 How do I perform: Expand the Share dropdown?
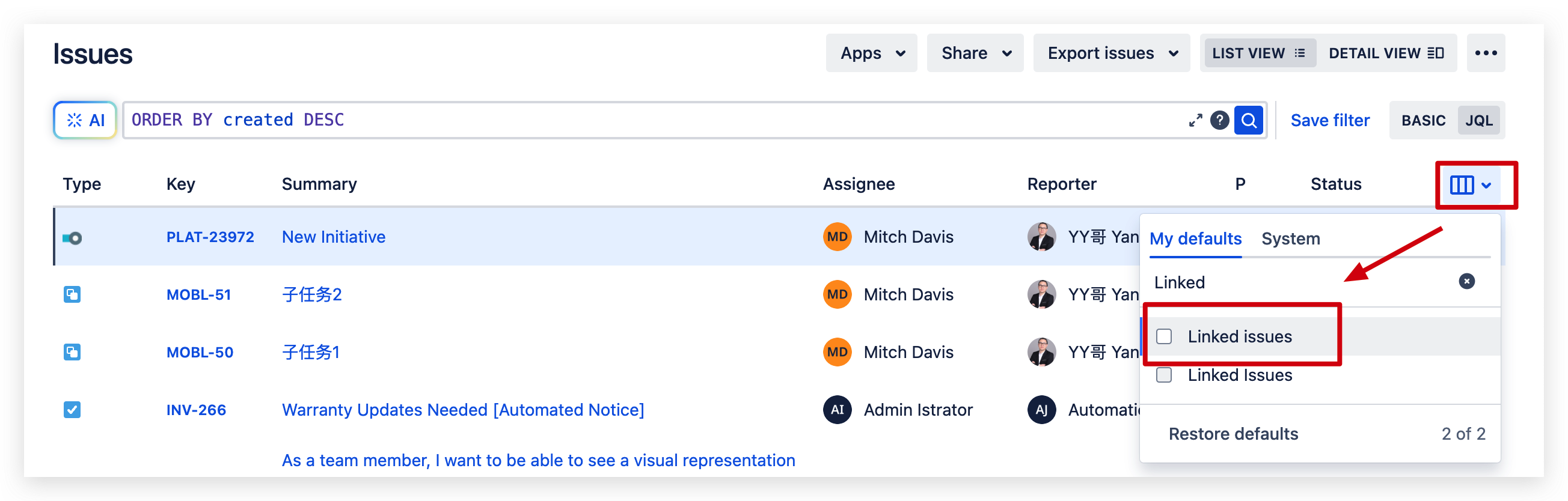click(975, 53)
